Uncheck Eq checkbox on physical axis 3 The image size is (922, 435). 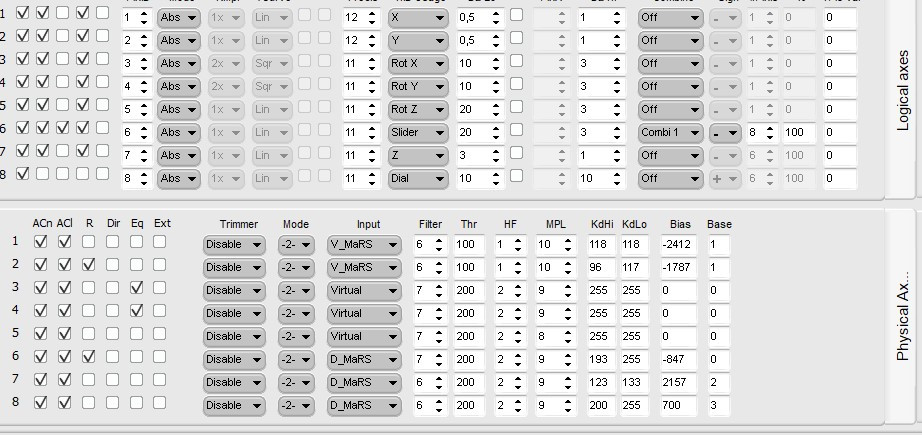tap(136, 287)
